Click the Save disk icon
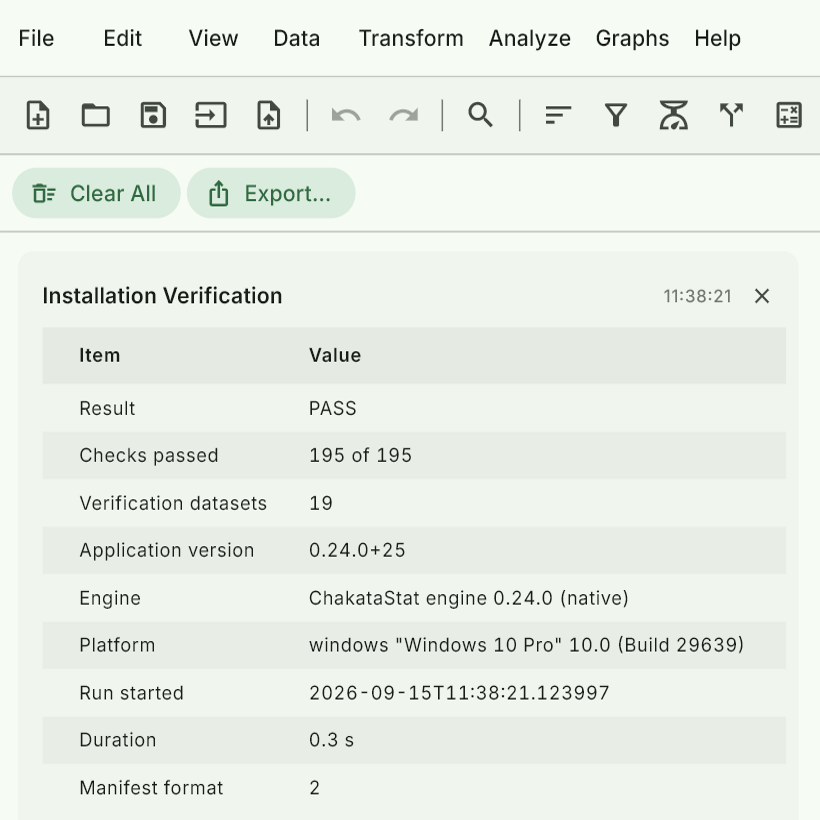This screenshot has width=820, height=820. 153,115
